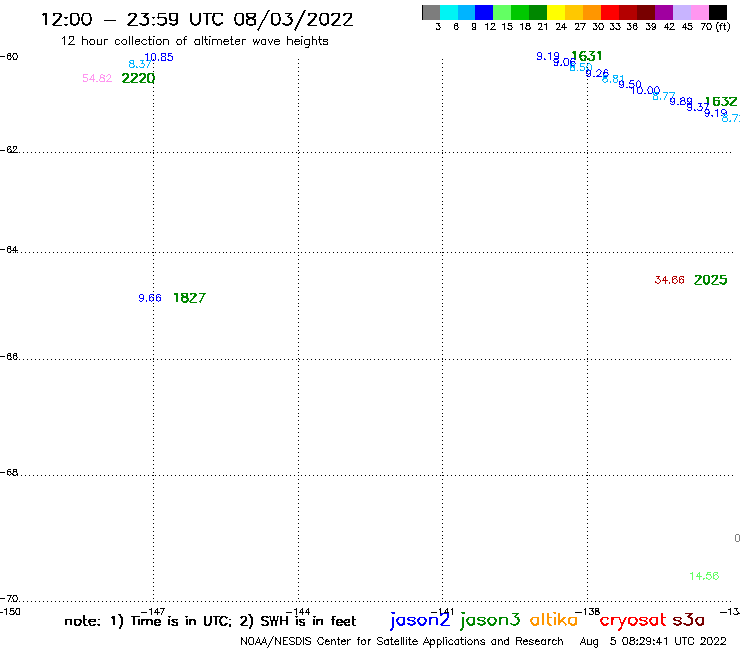Click the timestamp 'Aug 5 08:29:41 UTC 2022'

tap(653, 641)
